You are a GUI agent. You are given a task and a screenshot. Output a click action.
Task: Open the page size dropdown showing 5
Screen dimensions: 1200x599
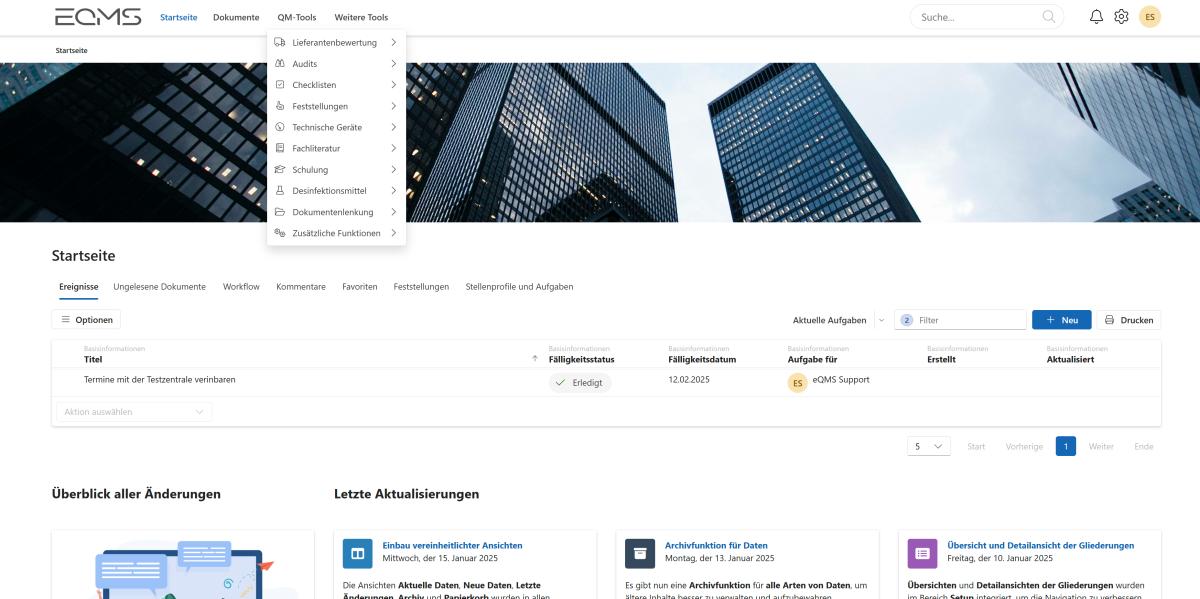tap(929, 446)
